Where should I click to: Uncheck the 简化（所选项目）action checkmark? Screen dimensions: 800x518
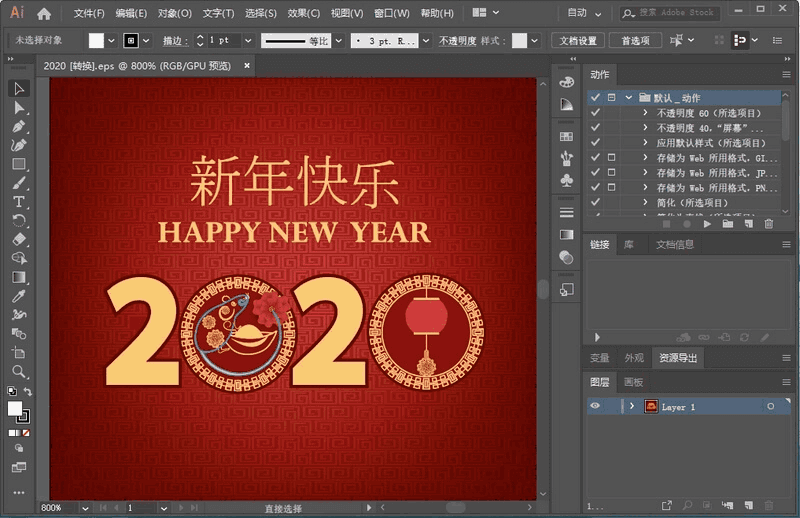tap(595, 202)
